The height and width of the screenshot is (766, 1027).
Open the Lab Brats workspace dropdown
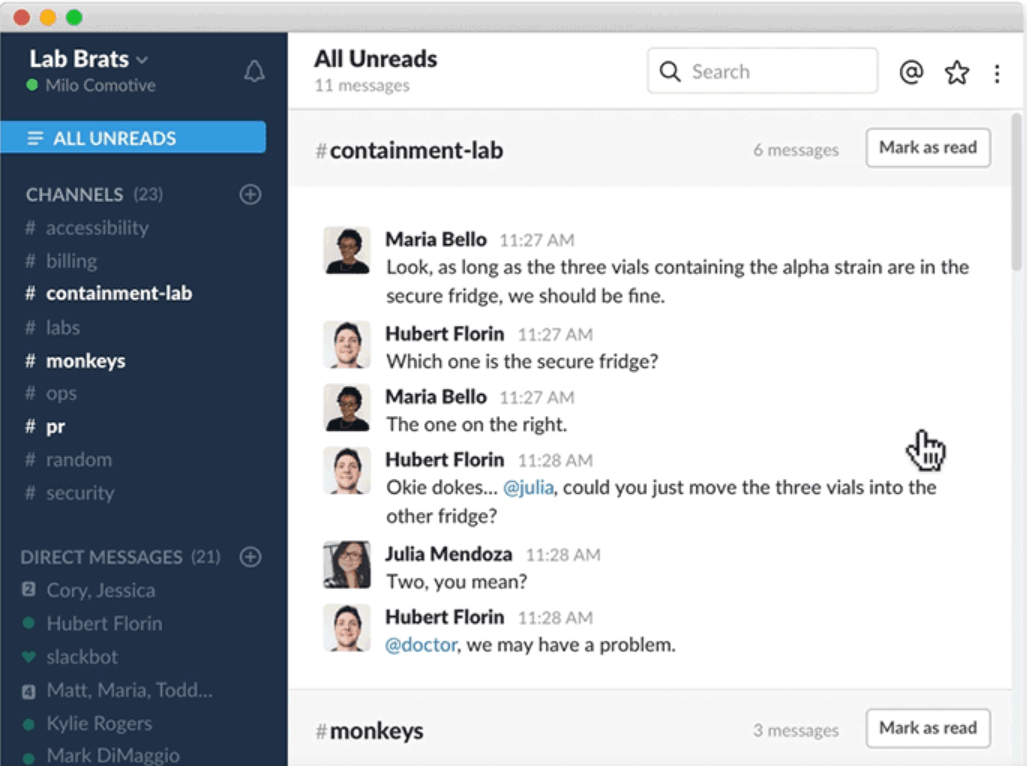click(x=88, y=59)
